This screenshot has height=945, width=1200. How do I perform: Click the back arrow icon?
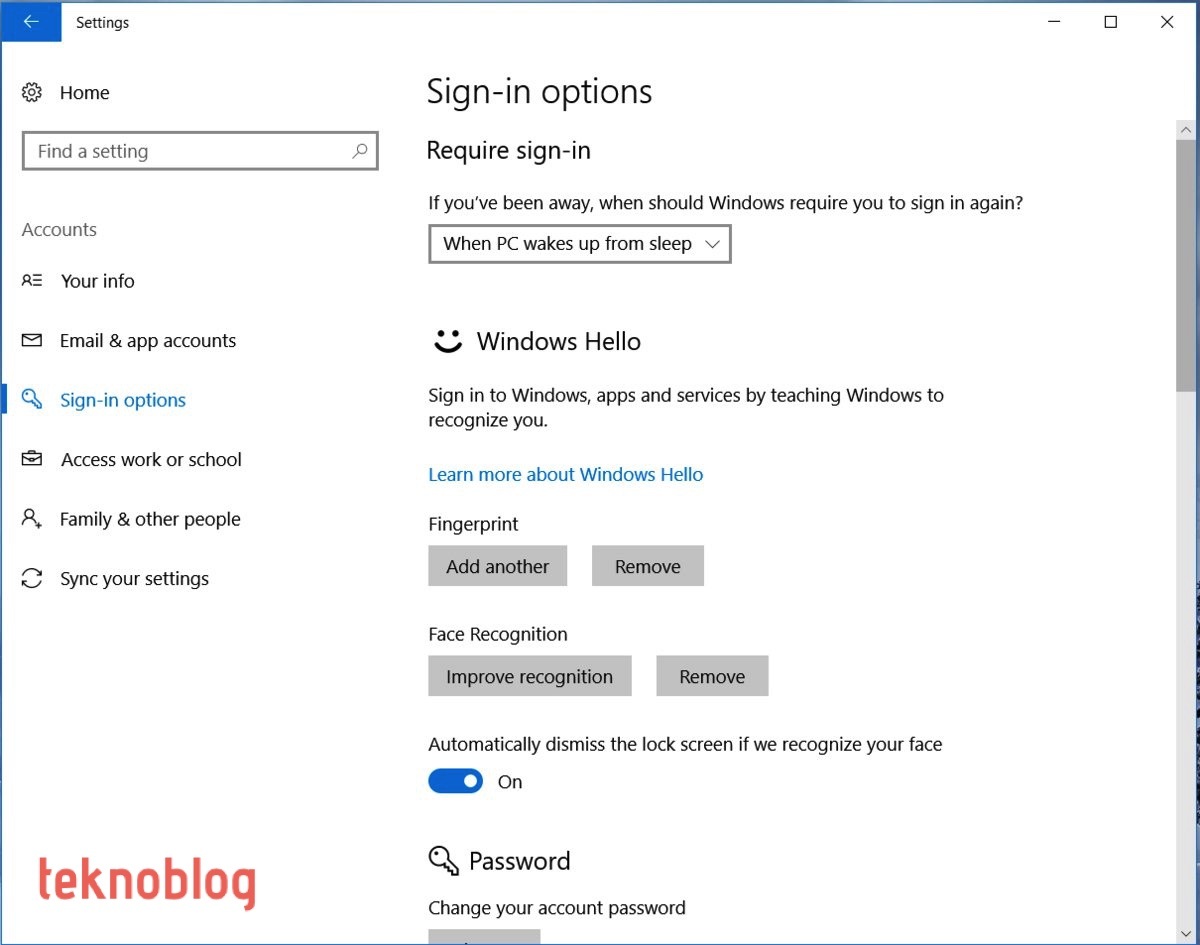31,22
